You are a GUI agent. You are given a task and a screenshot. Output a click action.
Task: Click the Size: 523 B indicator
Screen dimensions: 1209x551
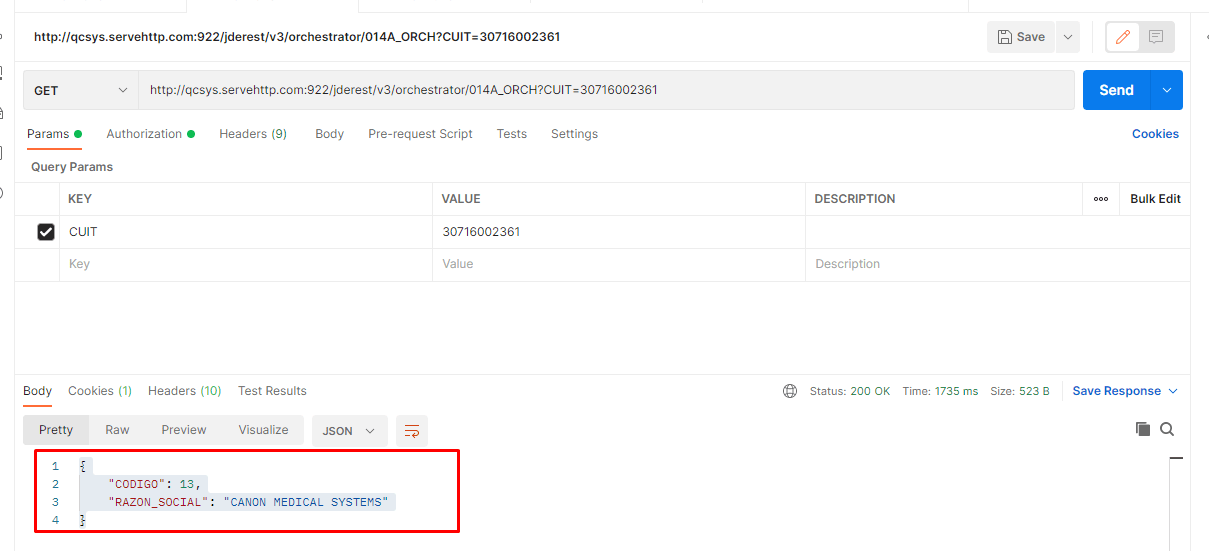(x=1020, y=391)
